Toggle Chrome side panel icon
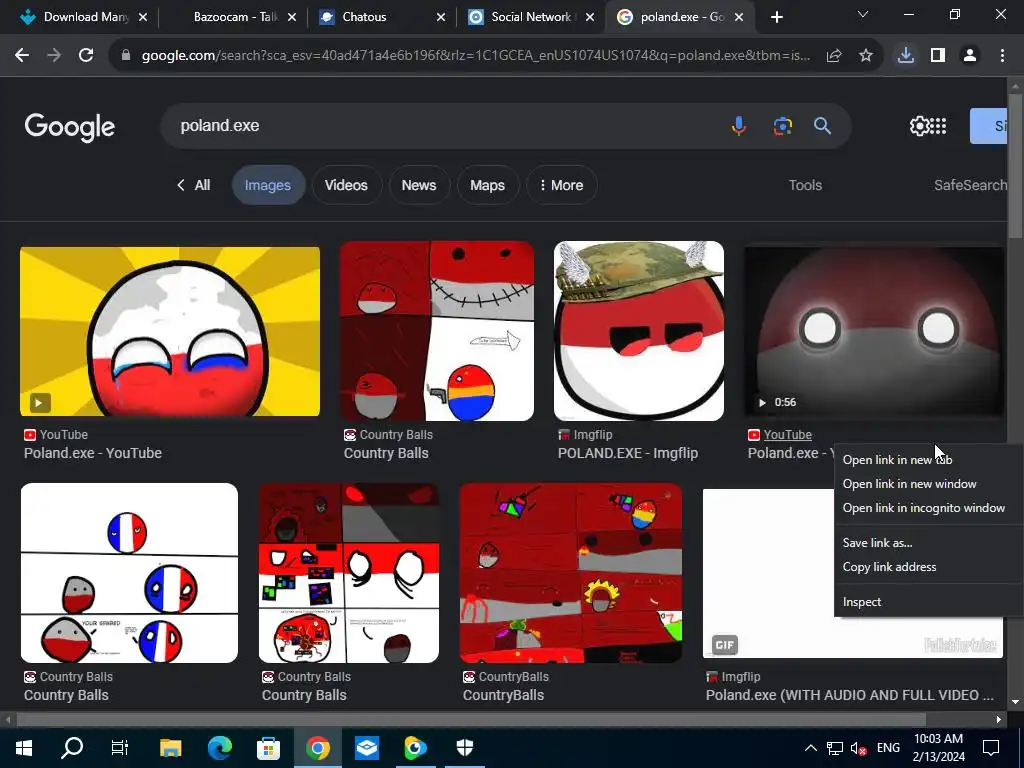Viewport: 1024px width, 768px height. [938, 56]
